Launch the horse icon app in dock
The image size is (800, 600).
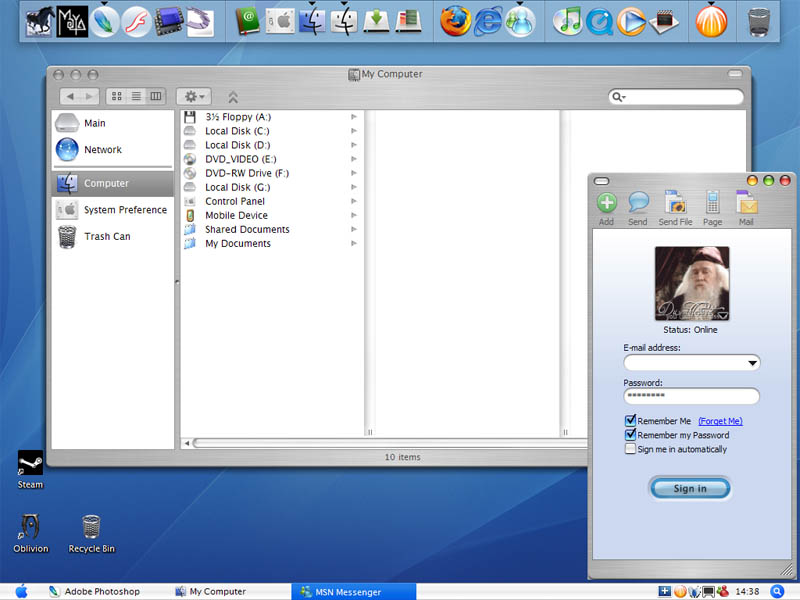tap(40, 22)
